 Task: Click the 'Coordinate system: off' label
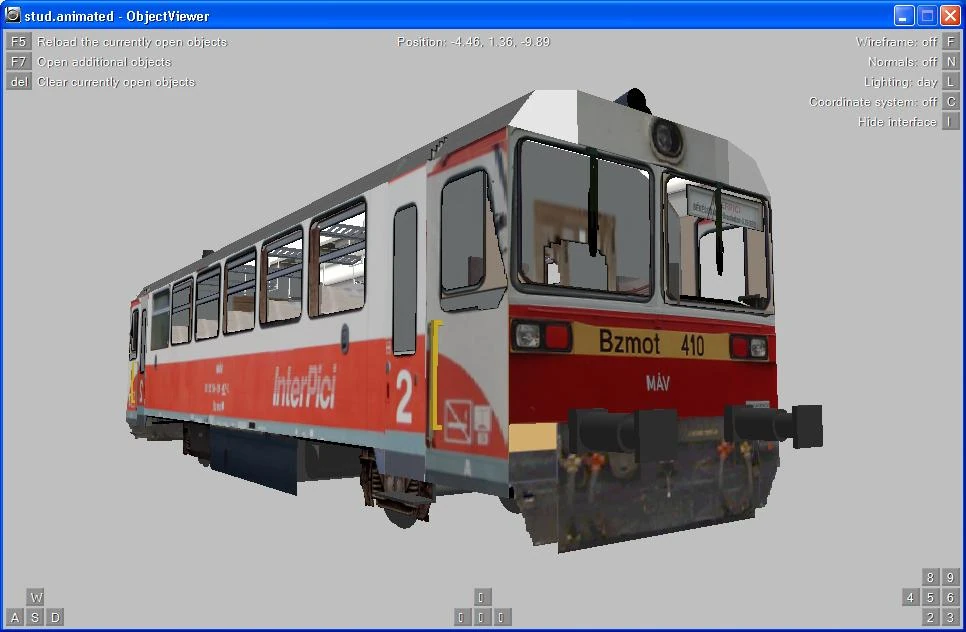(x=873, y=102)
